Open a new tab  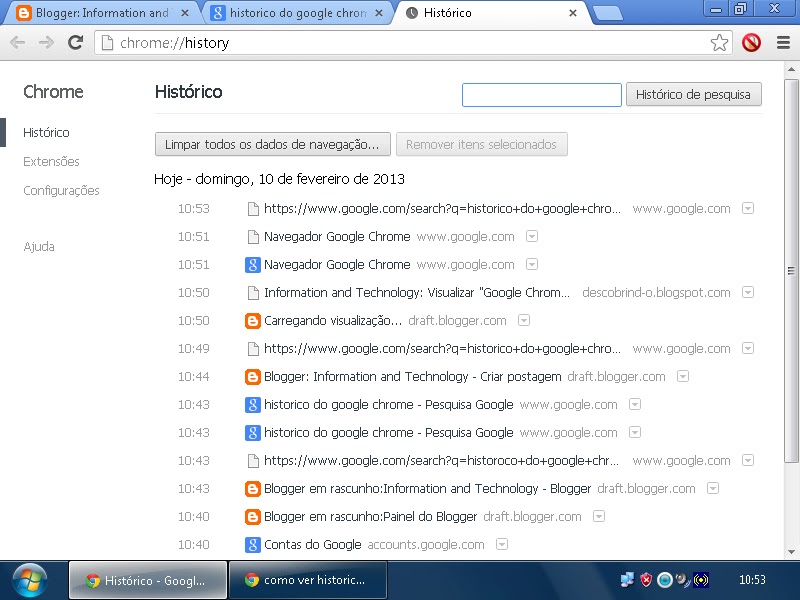[608, 13]
